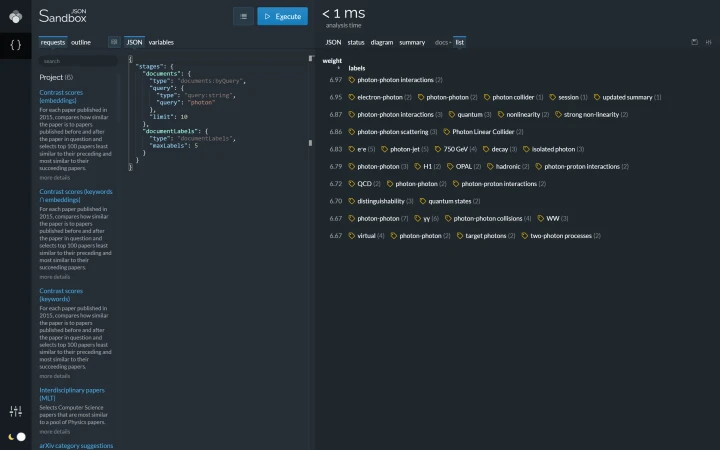Image resolution: width=720 pixels, height=450 pixels.
Task: Open arXiv category suggestions request
Action: pyautogui.click(x=76, y=445)
